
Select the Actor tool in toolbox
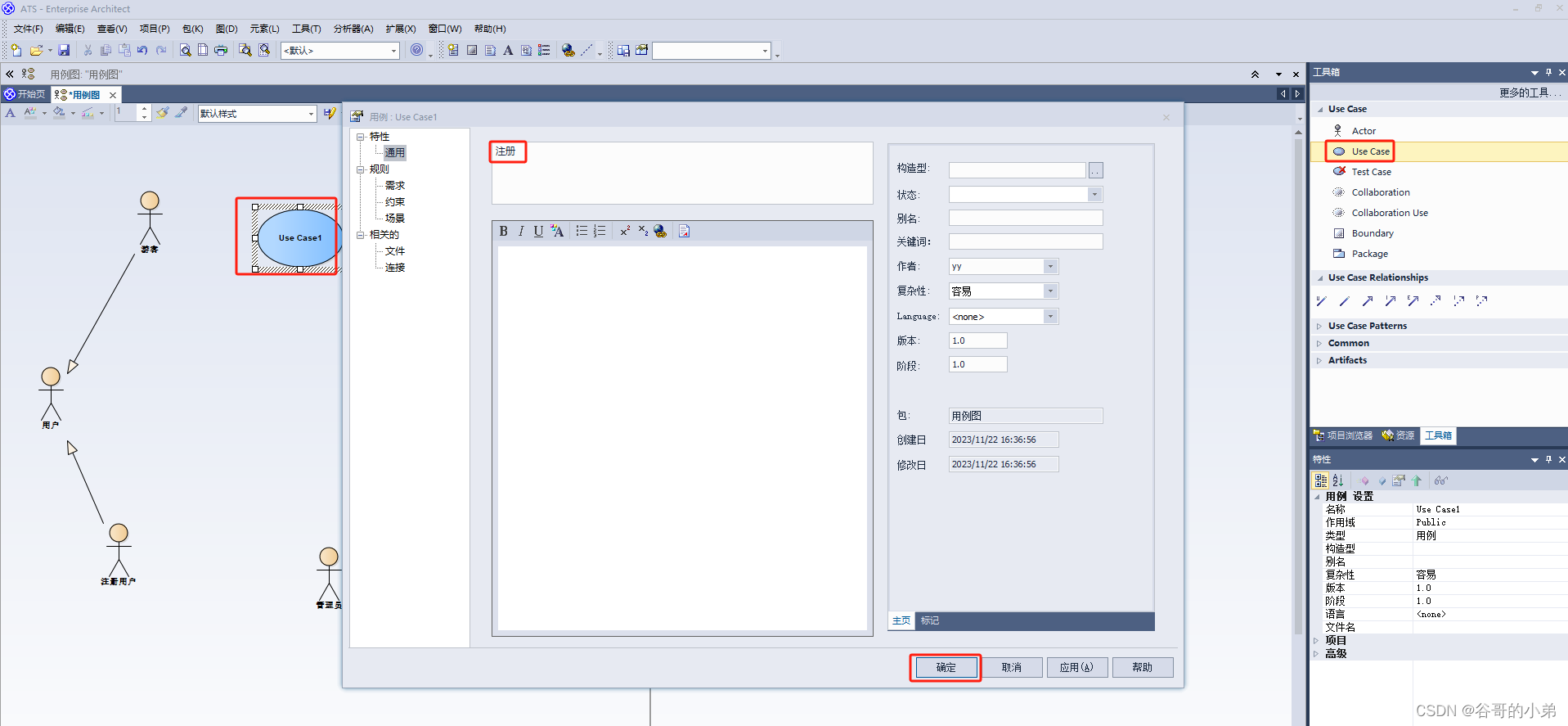pyautogui.click(x=1363, y=131)
